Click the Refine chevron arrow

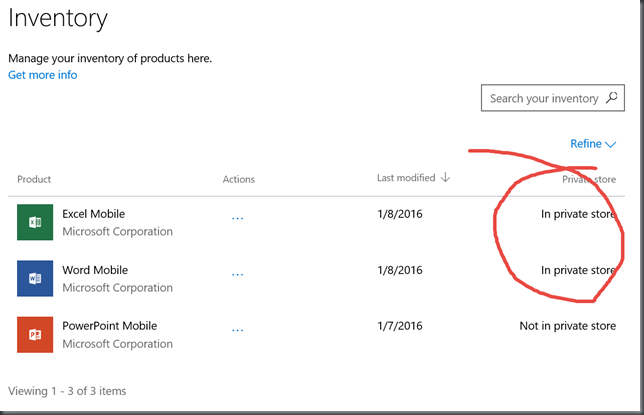(x=611, y=145)
